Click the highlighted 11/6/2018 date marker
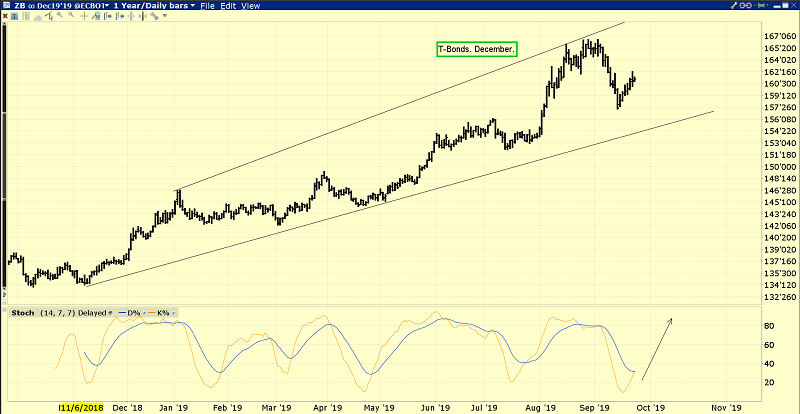The width and height of the screenshot is (800, 414). coord(82,408)
